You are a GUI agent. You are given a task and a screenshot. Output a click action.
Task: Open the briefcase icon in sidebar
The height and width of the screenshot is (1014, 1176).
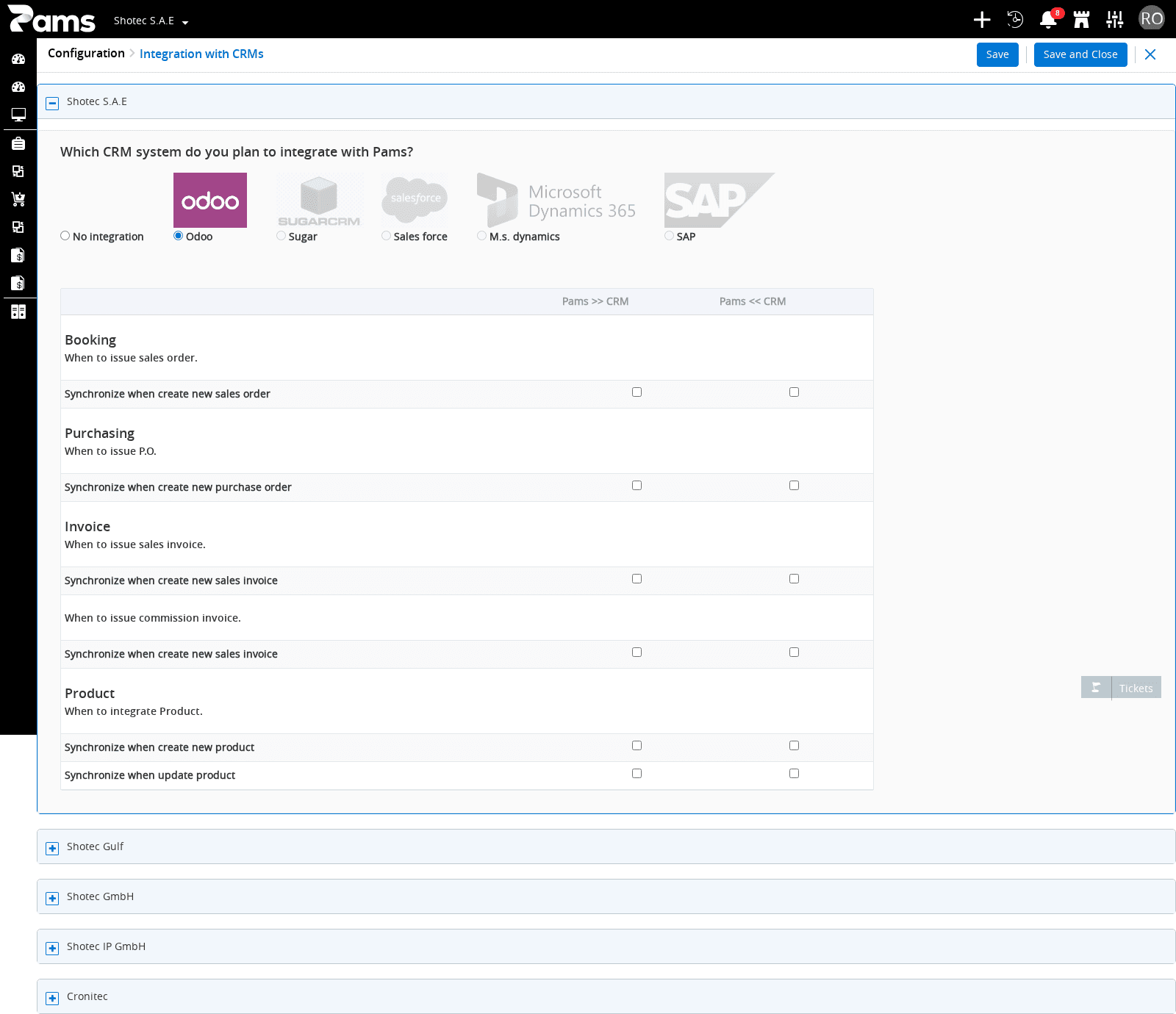coord(18,143)
